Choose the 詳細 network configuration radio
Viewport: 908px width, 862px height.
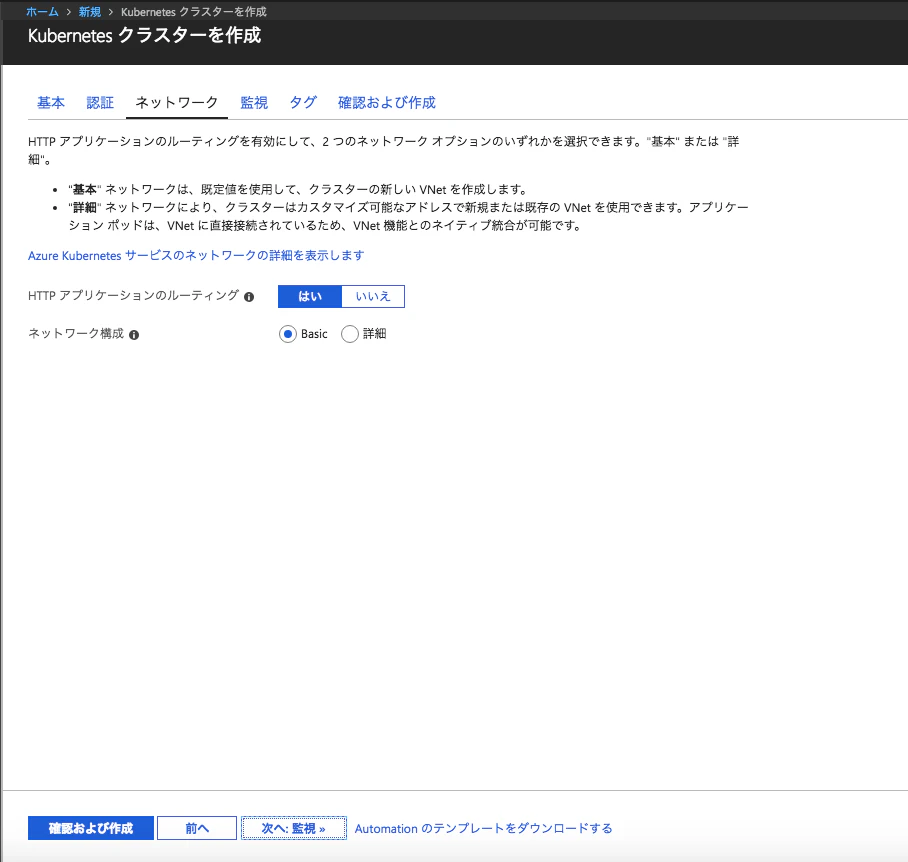350,334
